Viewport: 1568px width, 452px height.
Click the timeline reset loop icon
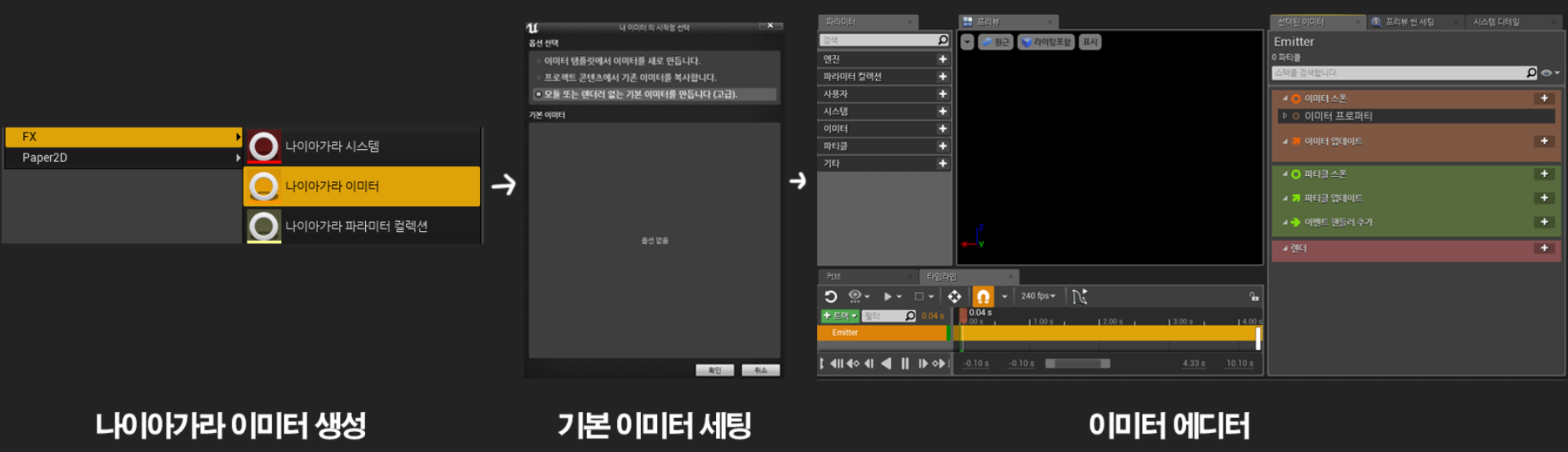pos(830,296)
